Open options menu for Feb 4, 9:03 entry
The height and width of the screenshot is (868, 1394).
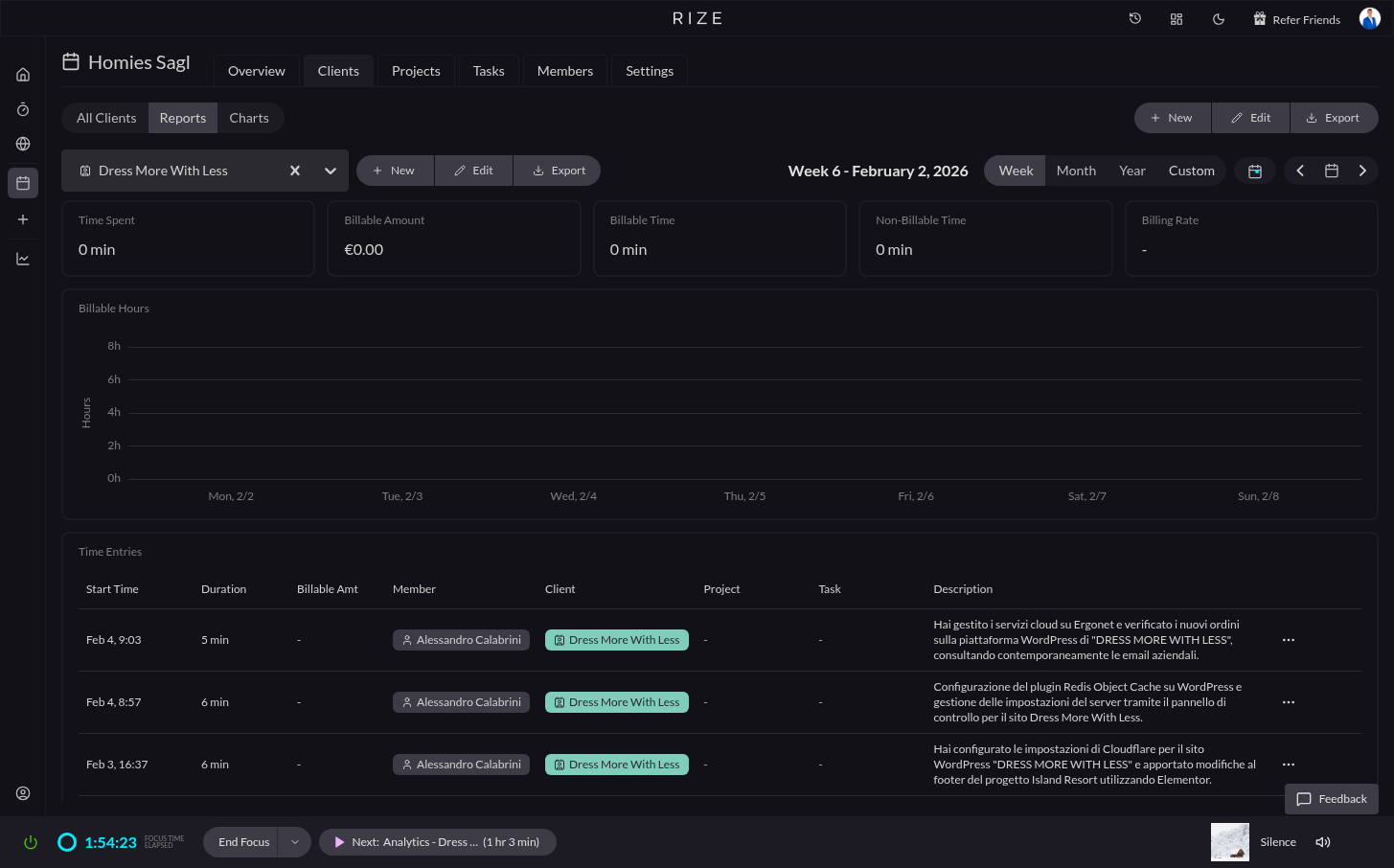pyautogui.click(x=1289, y=640)
